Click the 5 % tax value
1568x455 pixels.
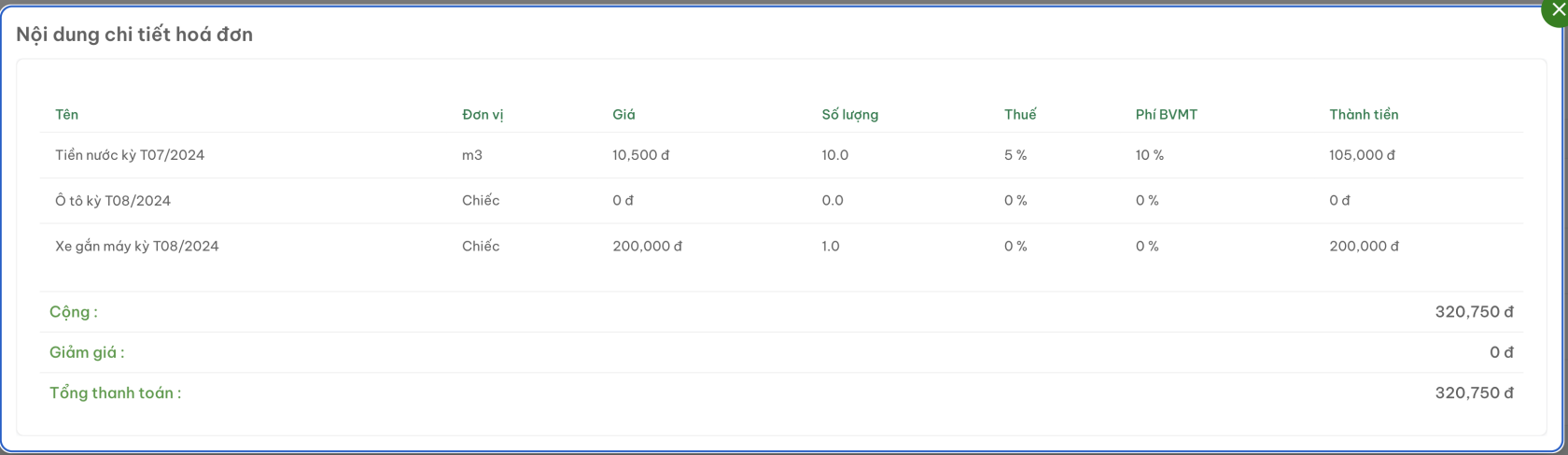[x=1015, y=155]
